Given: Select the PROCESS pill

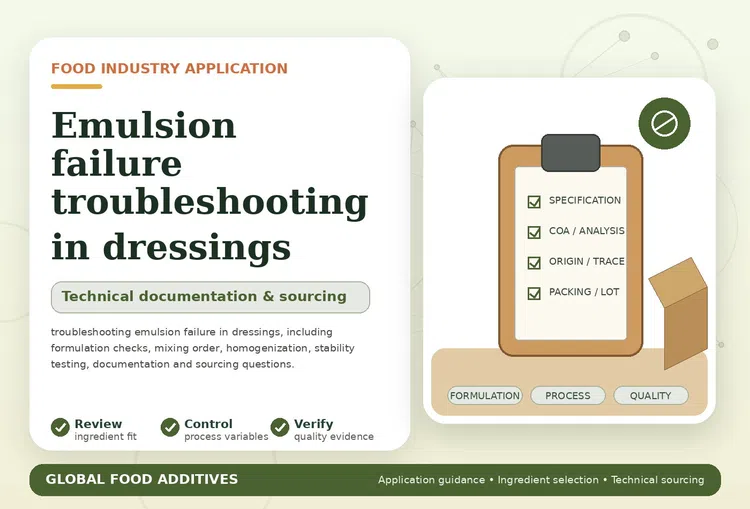Looking at the screenshot, I should (568, 396).
